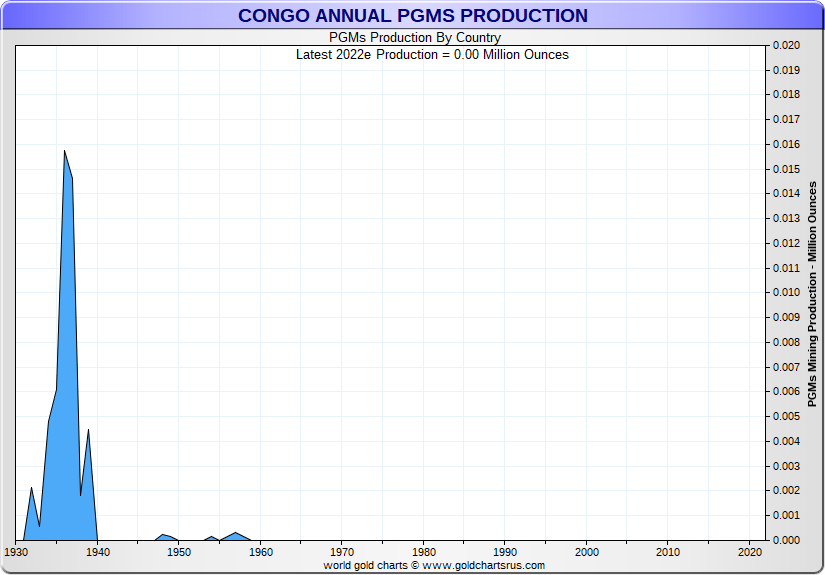The width and height of the screenshot is (825, 575).
Task: Click the 1960 year tick label
Action: 260,552
